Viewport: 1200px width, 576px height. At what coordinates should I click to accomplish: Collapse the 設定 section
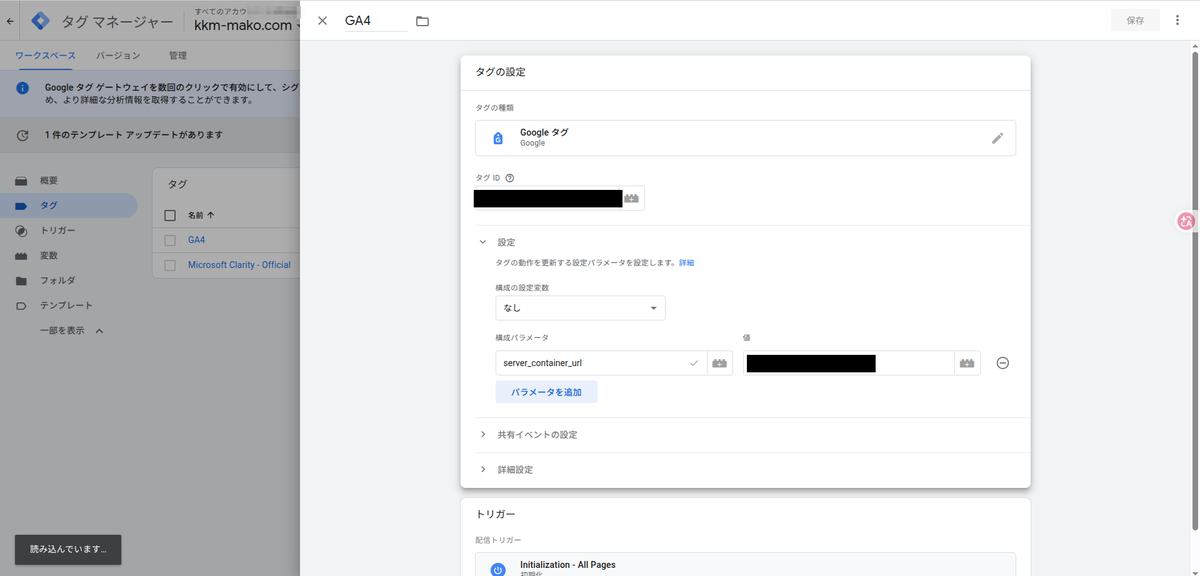pos(483,242)
